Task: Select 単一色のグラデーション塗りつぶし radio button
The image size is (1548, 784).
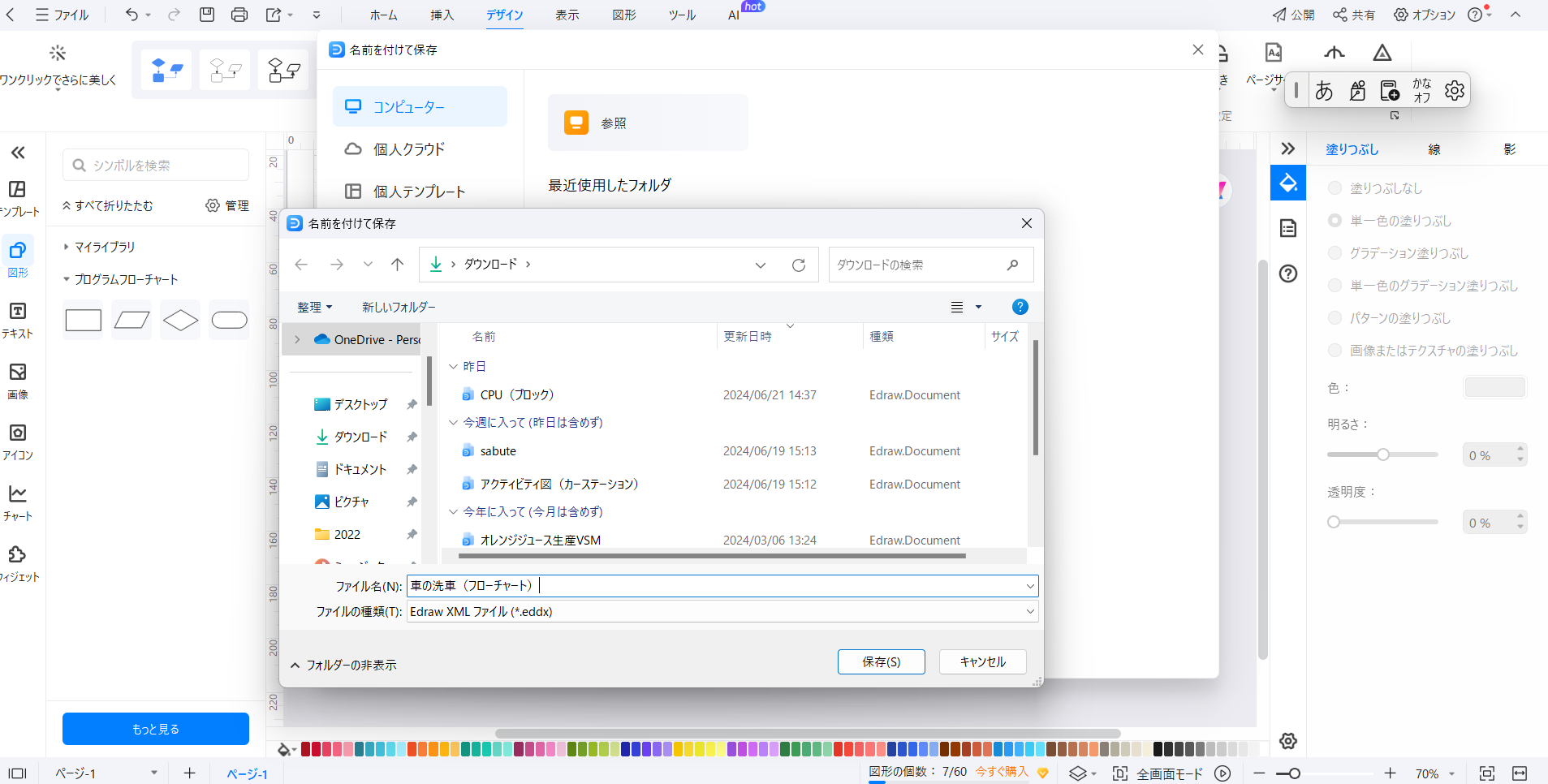Action: tap(1335, 286)
